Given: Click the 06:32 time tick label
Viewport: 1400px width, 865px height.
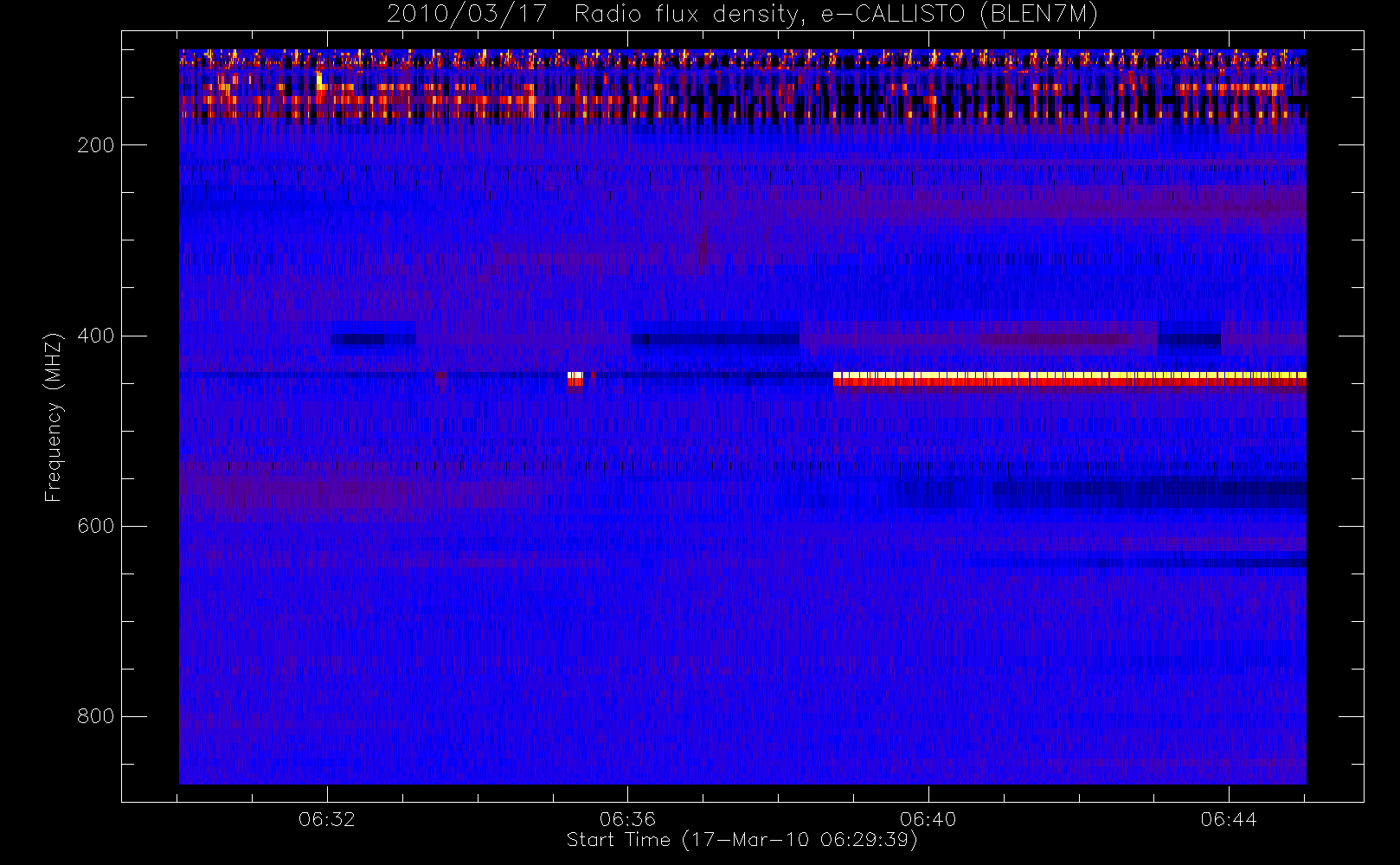Looking at the screenshot, I should coord(327,818).
